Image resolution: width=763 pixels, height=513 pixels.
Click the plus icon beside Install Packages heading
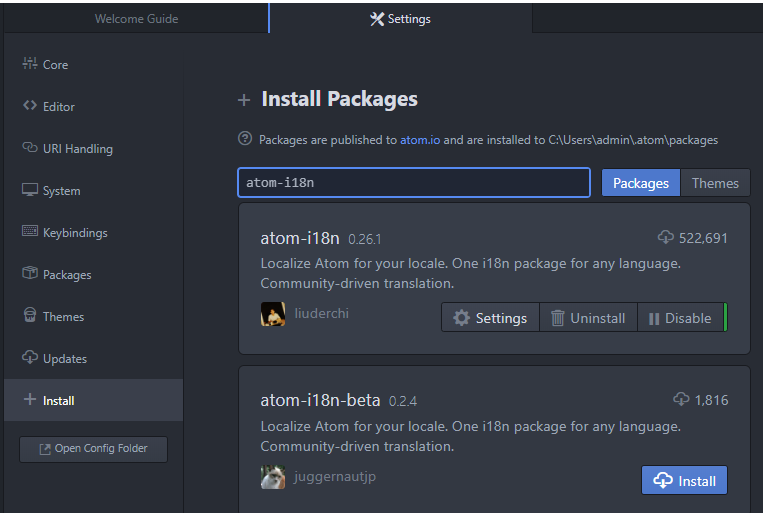point(244,100)
